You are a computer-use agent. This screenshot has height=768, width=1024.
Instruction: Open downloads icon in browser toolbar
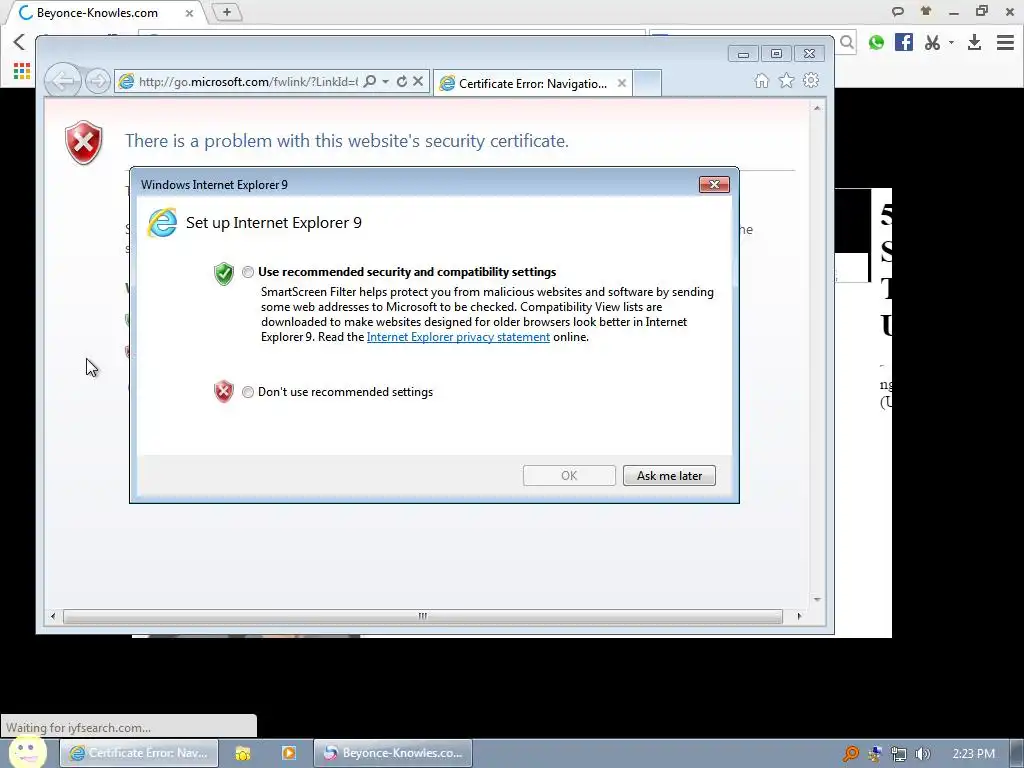click(x=974, y=42)
